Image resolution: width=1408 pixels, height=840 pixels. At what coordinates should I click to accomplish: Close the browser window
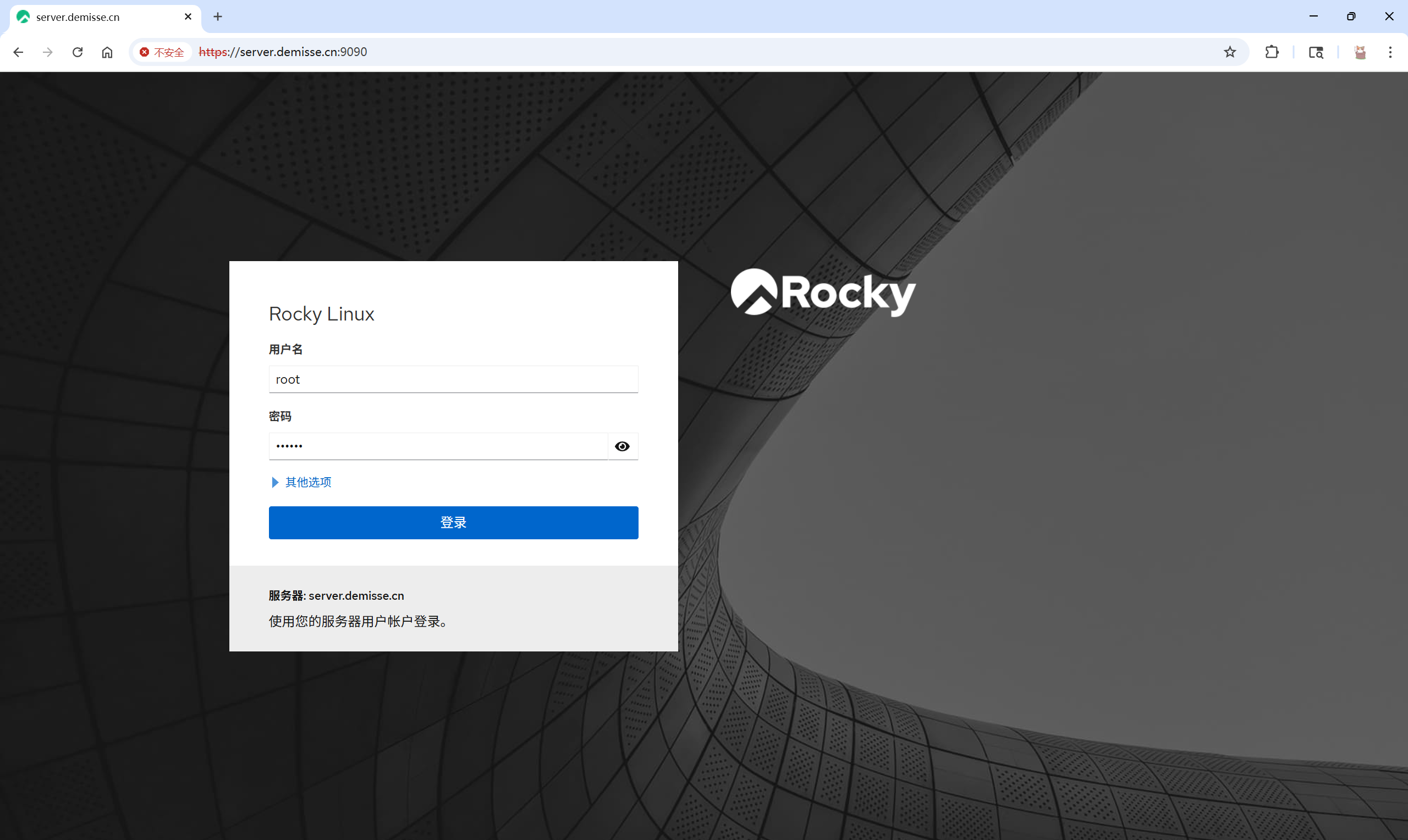pos(1389,16)
